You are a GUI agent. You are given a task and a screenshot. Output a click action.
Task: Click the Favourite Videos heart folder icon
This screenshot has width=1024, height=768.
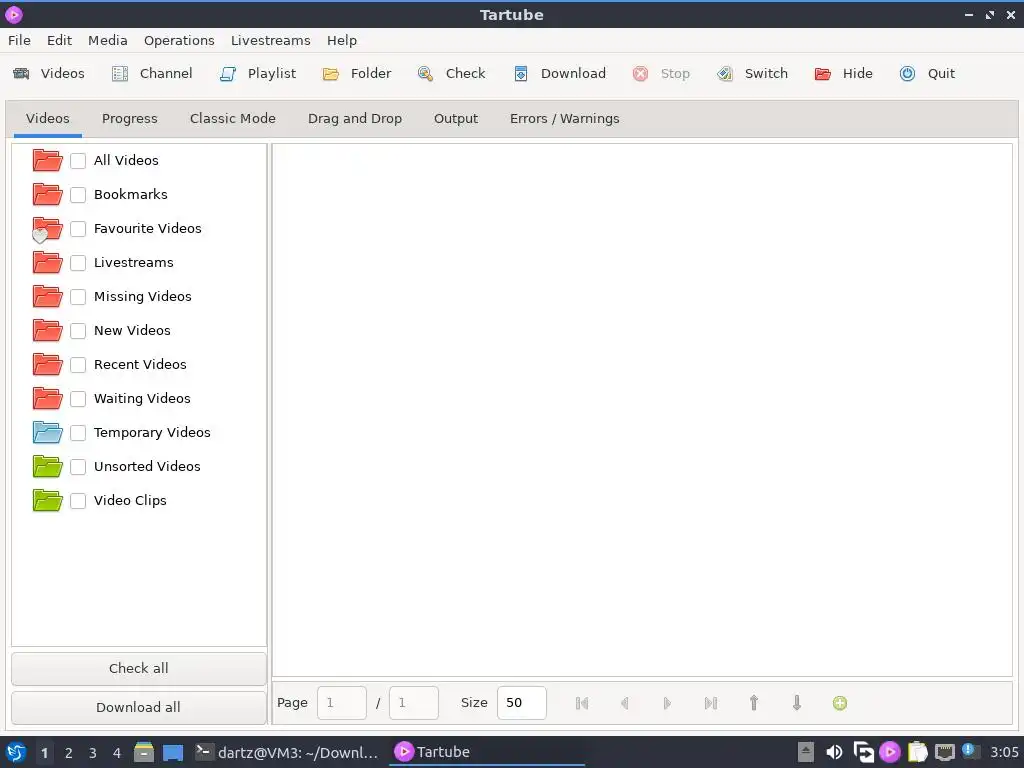tap(47, 229)
